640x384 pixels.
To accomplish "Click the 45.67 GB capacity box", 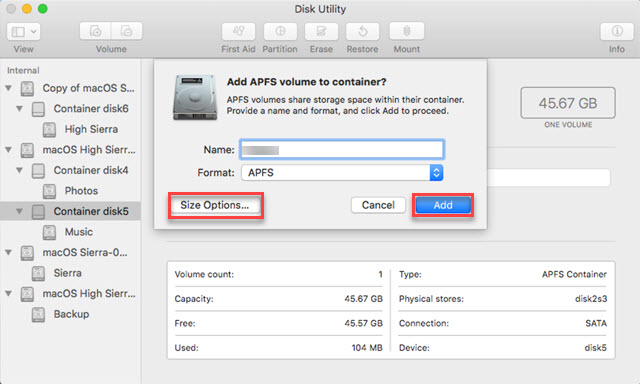I will 568,103.
